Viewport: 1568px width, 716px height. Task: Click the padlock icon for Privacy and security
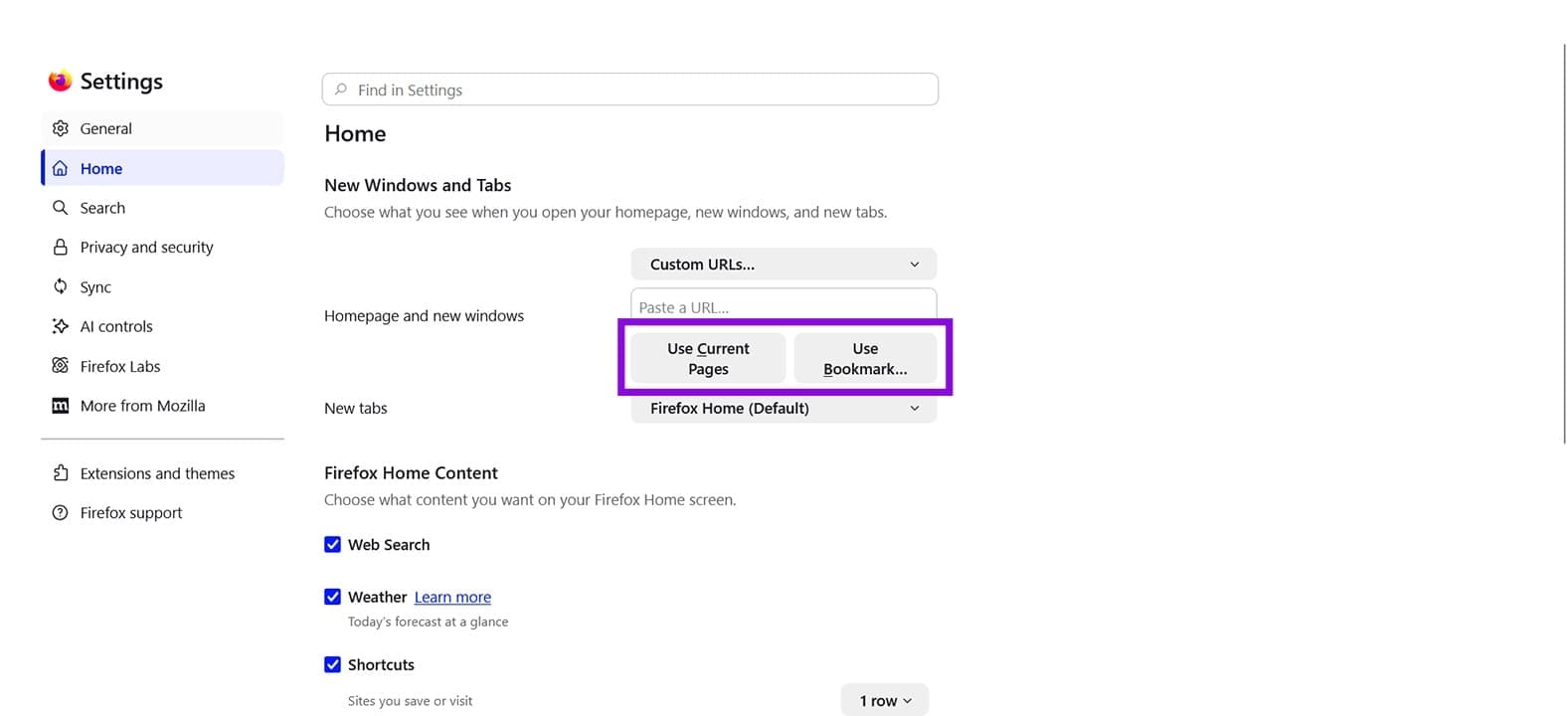[61, 247]
